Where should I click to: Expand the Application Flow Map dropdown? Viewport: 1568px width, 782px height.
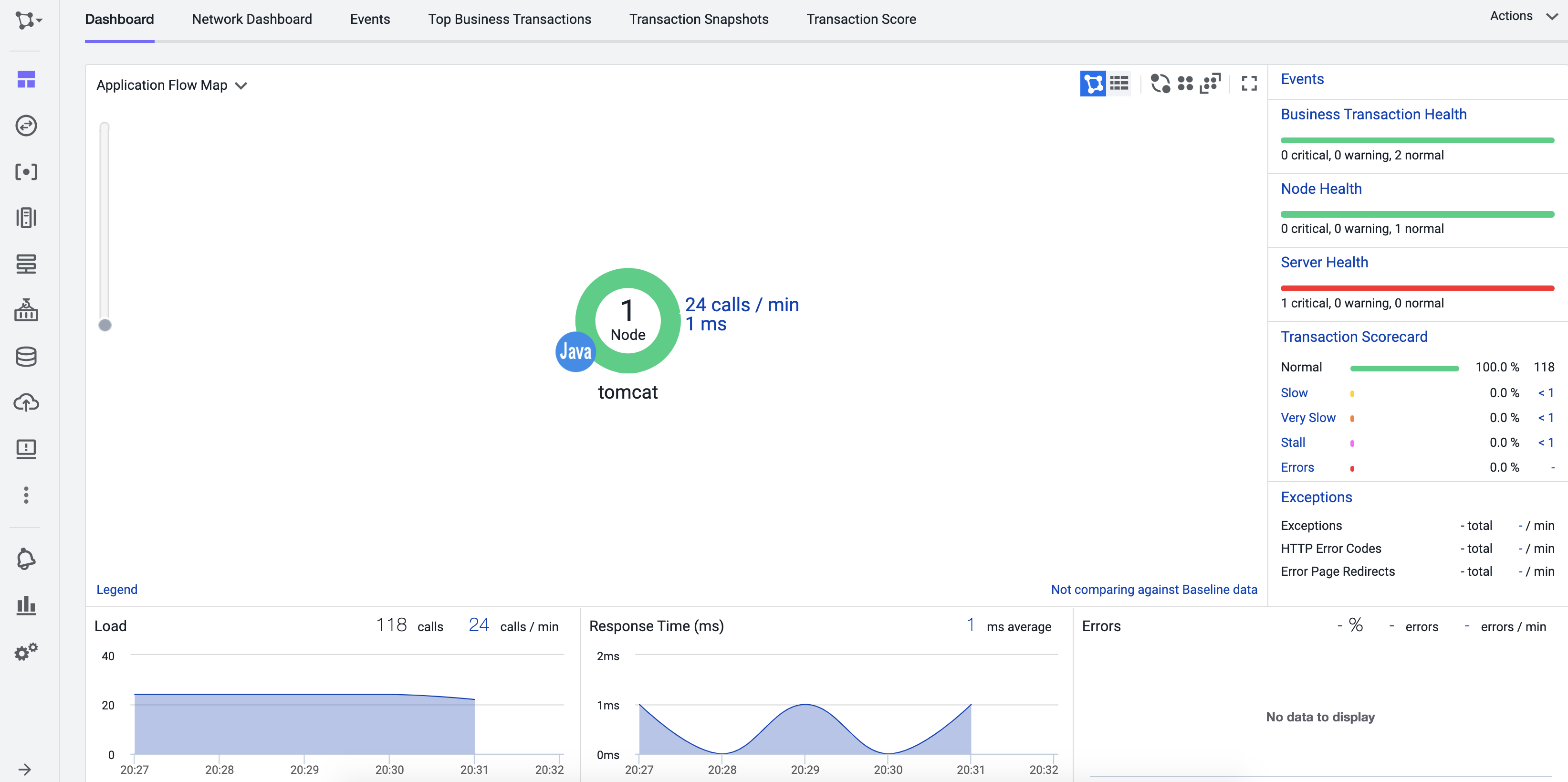tap(241, 85)
